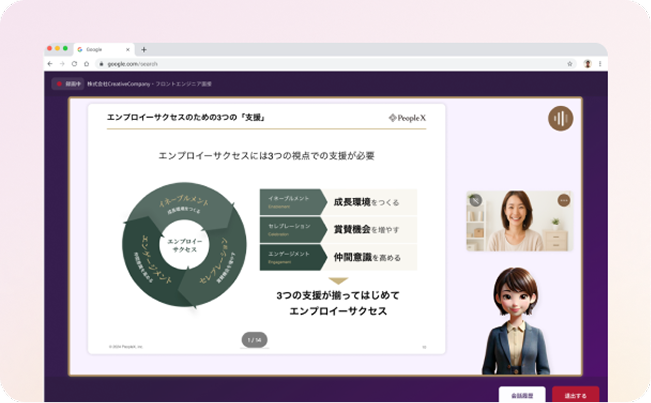Click the 会話履歴 button
This screenshot has height=403, width=651.
coord(522,394)
